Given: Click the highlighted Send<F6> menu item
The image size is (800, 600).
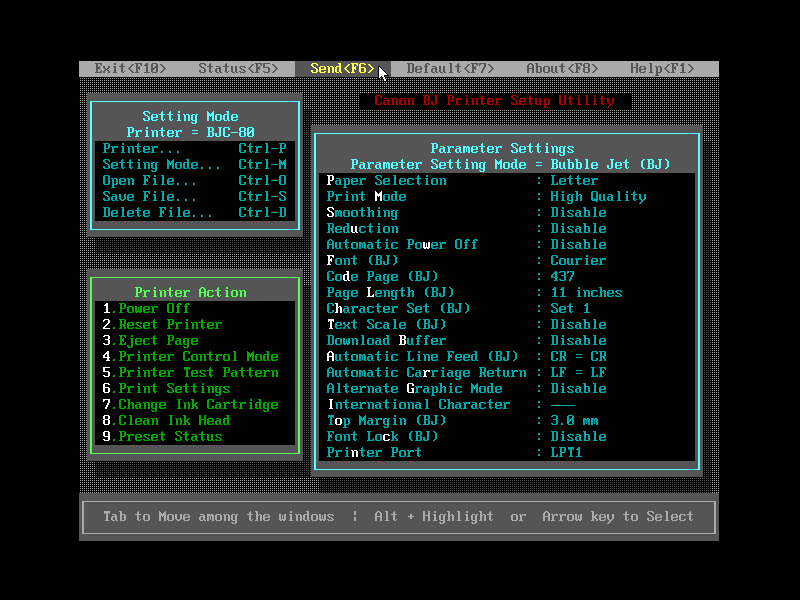Looking at the screenshot, I should click(x=342, y=68).
